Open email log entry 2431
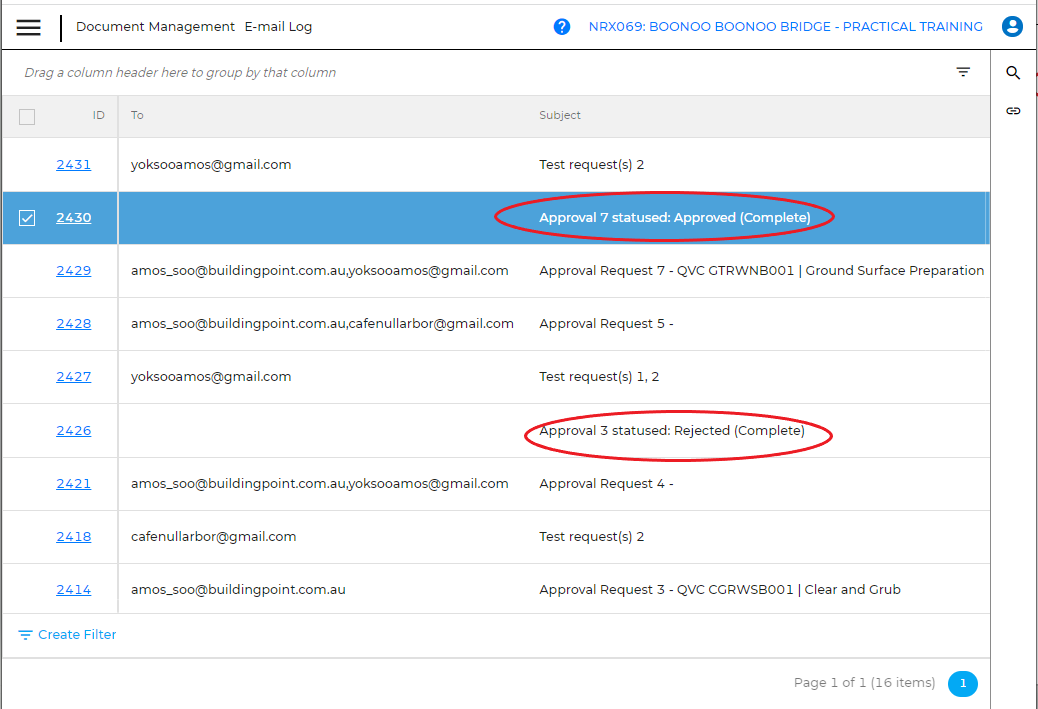Screen dimensions: 1038x709 [73, 165]
